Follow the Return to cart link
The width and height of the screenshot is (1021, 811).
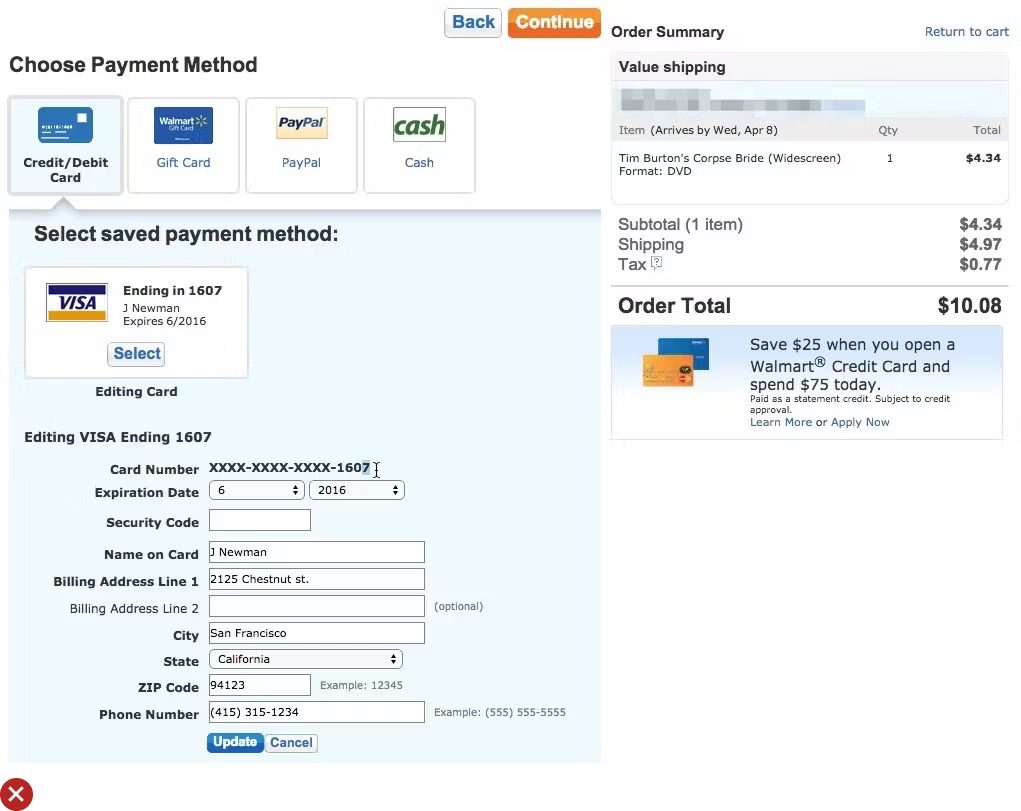coord(966,32)
